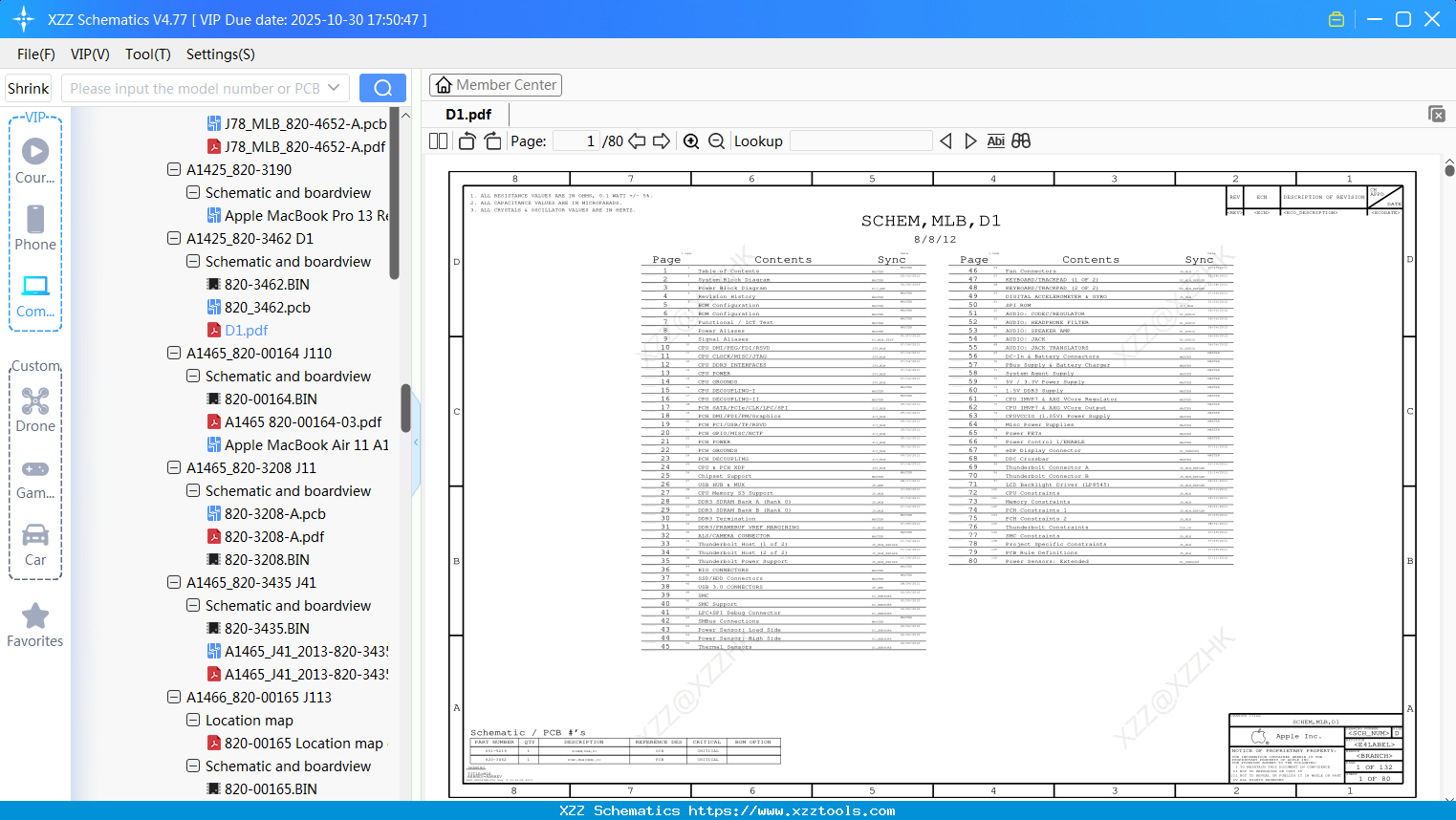Collapse the A1425_820-3462 D1 node
Screen dimensions: 1456x820
click(x=174, y=239)
